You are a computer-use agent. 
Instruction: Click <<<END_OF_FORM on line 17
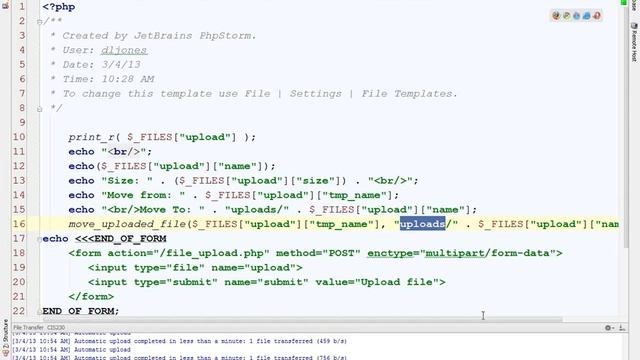click(120, 239)
